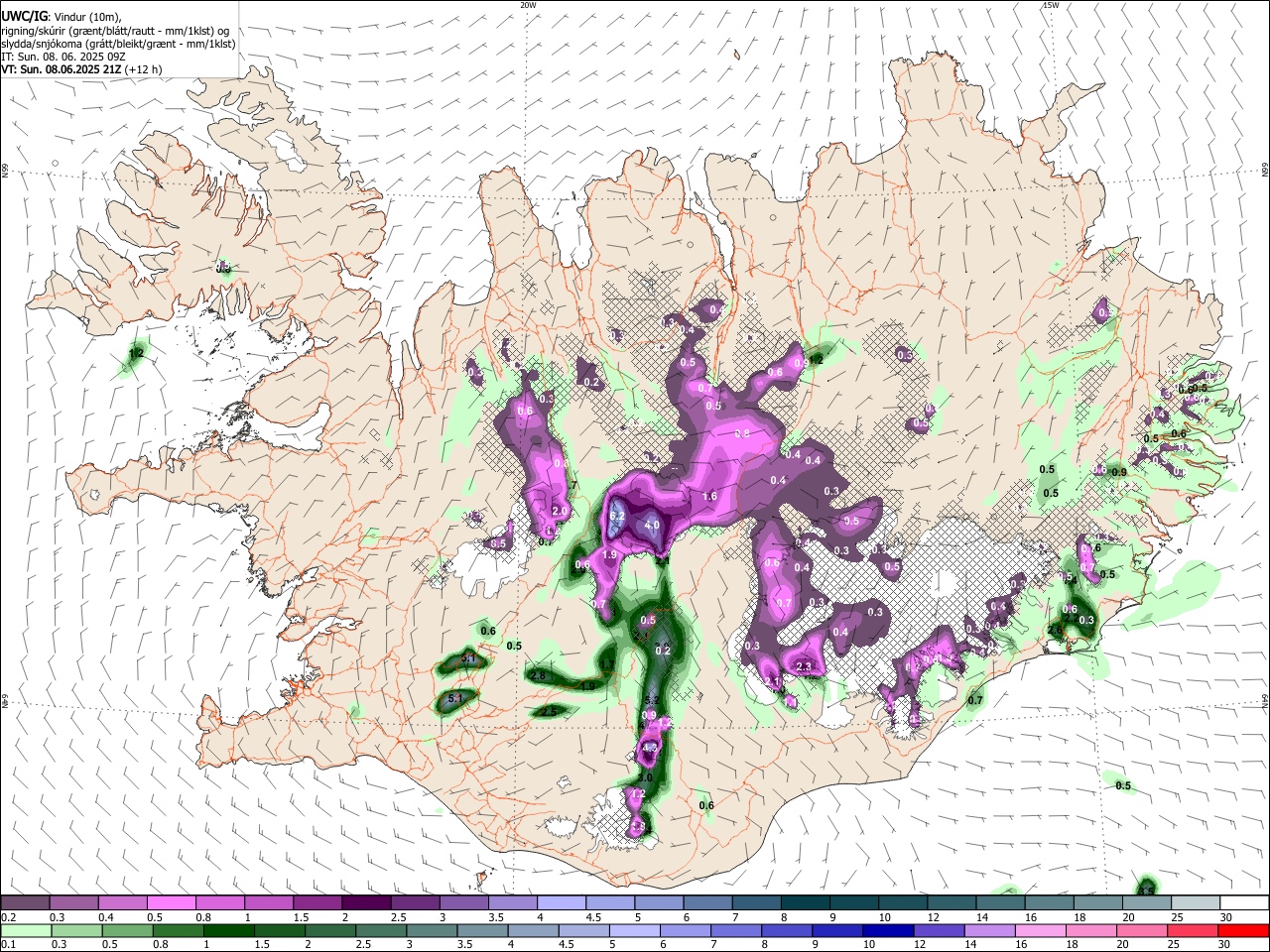Click the 1.6 value on the central pink area
The image size is (1270, 952).
pos(709,497)
